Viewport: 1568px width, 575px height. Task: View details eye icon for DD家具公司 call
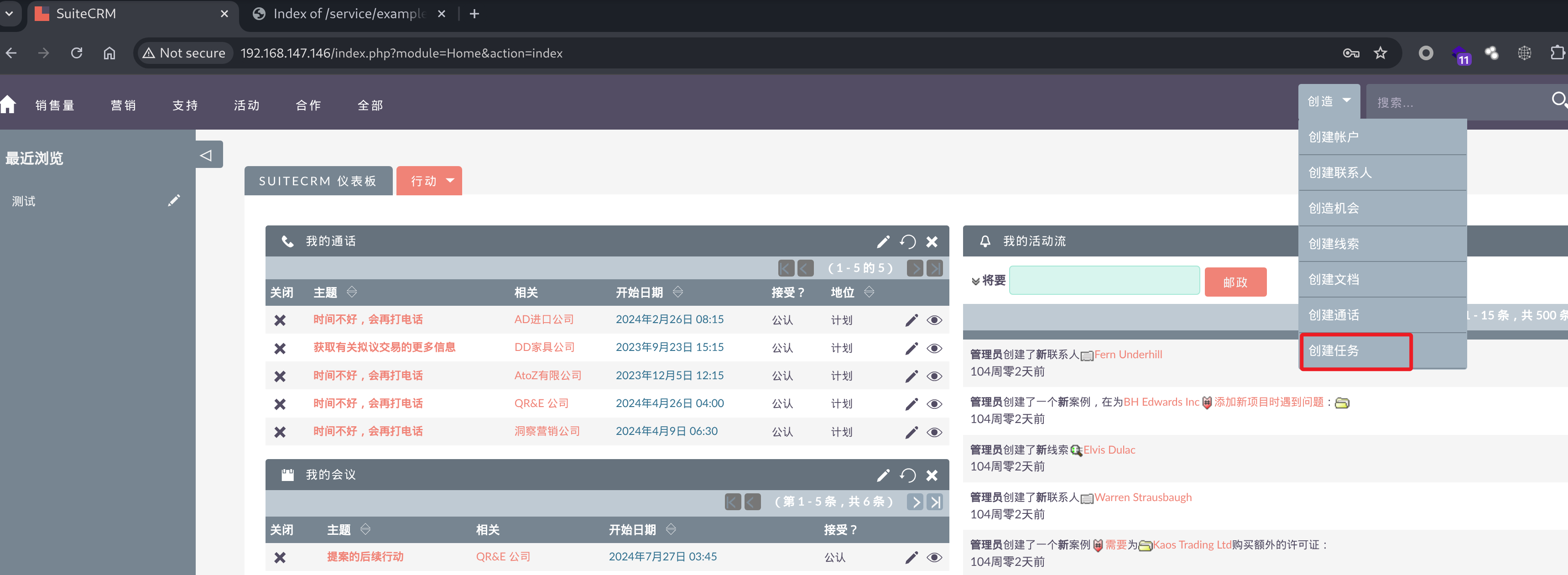pyautogui.click(x=934, y=348)
